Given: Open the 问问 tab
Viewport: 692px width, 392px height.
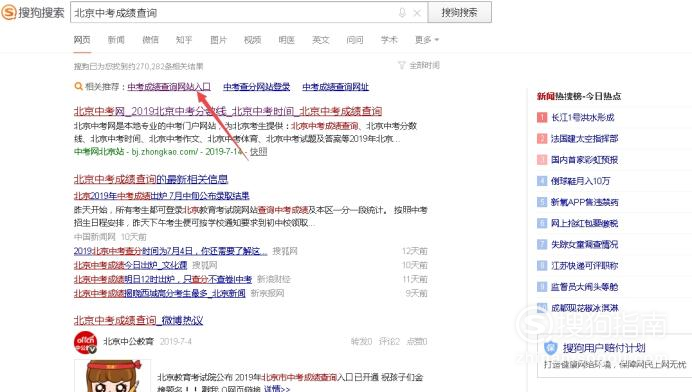Looking at the screenshot, I should point(355,40).
